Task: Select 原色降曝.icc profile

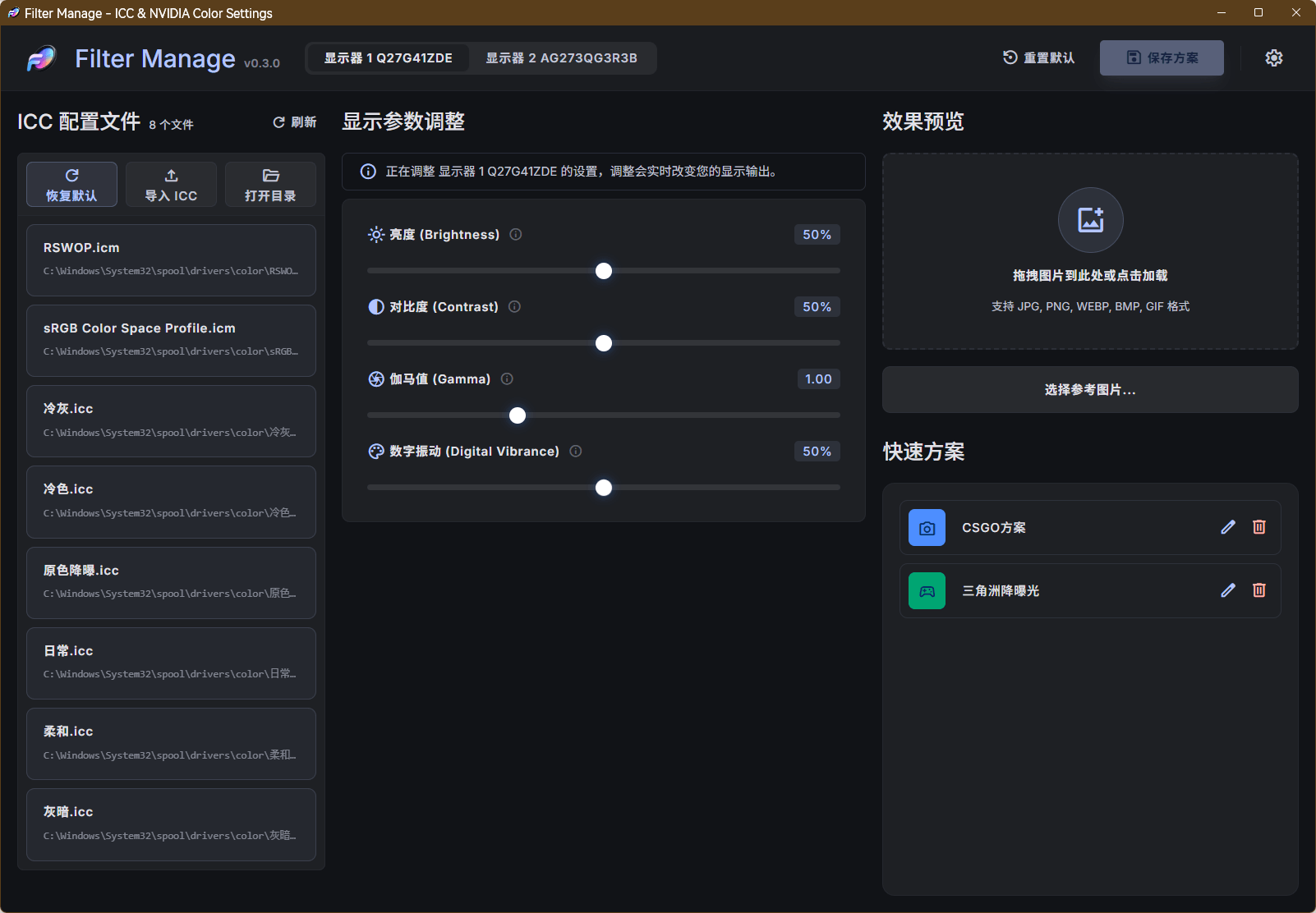Action: click(171, 582)
